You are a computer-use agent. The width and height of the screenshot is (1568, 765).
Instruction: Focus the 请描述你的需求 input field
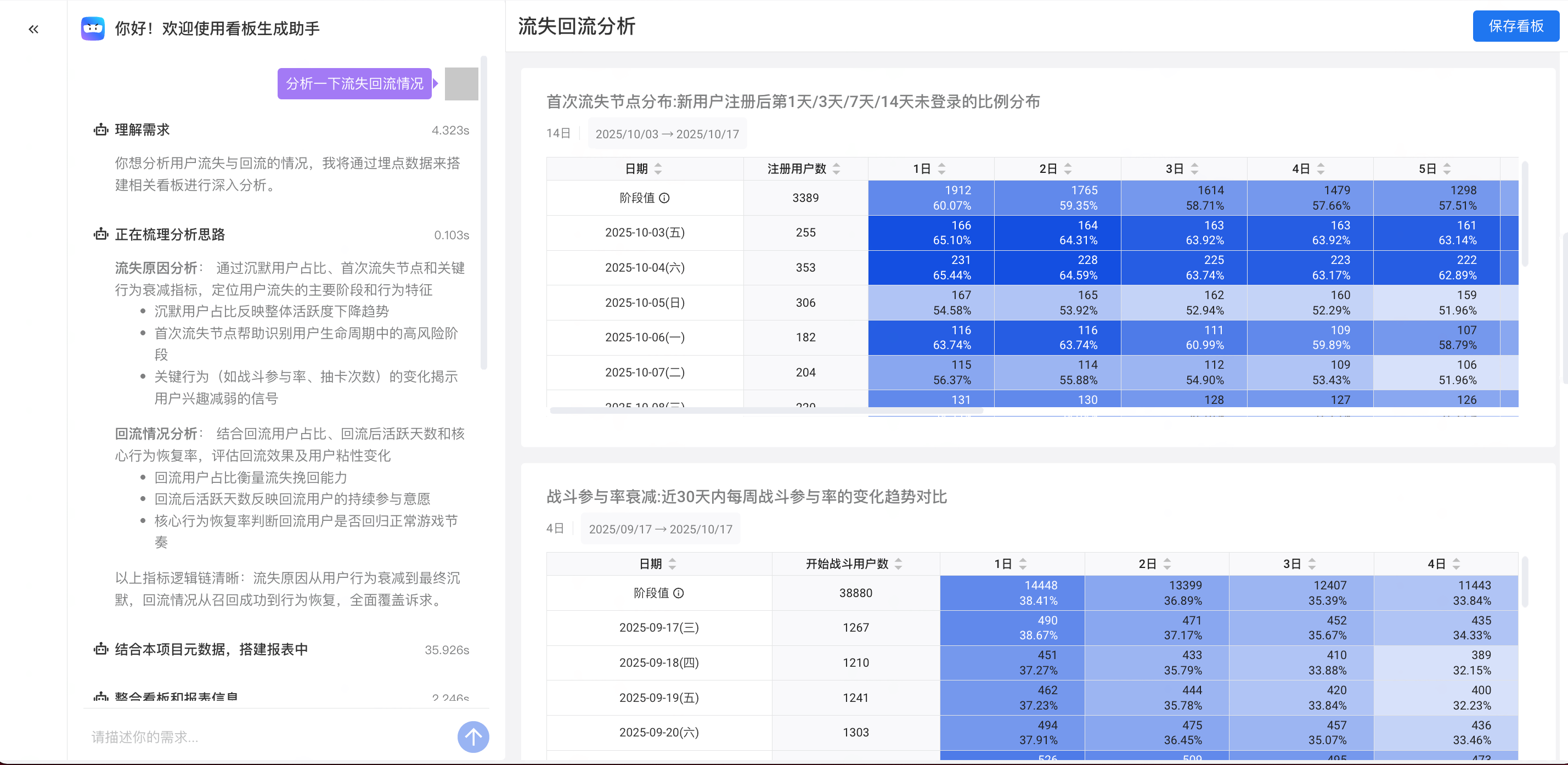(268, 736)
